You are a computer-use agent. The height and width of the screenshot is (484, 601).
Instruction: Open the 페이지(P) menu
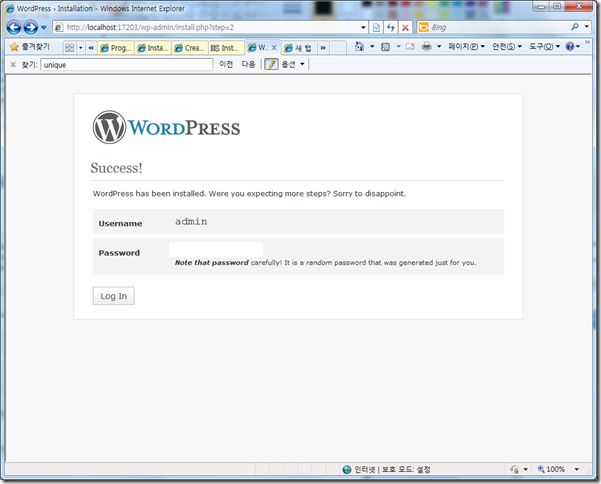tap(466, 46)
